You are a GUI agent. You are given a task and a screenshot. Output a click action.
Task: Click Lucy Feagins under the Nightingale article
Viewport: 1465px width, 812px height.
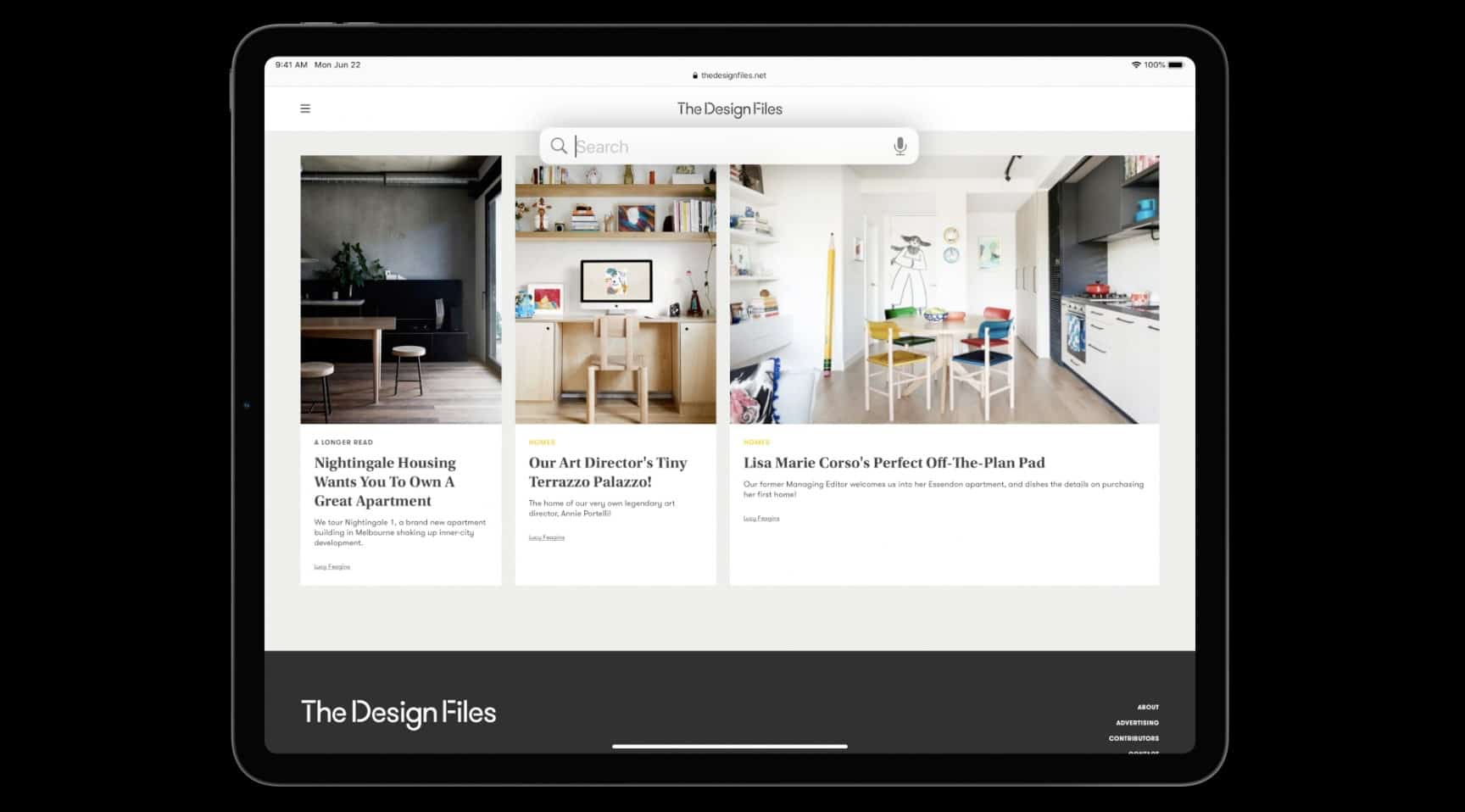(331, 567)
